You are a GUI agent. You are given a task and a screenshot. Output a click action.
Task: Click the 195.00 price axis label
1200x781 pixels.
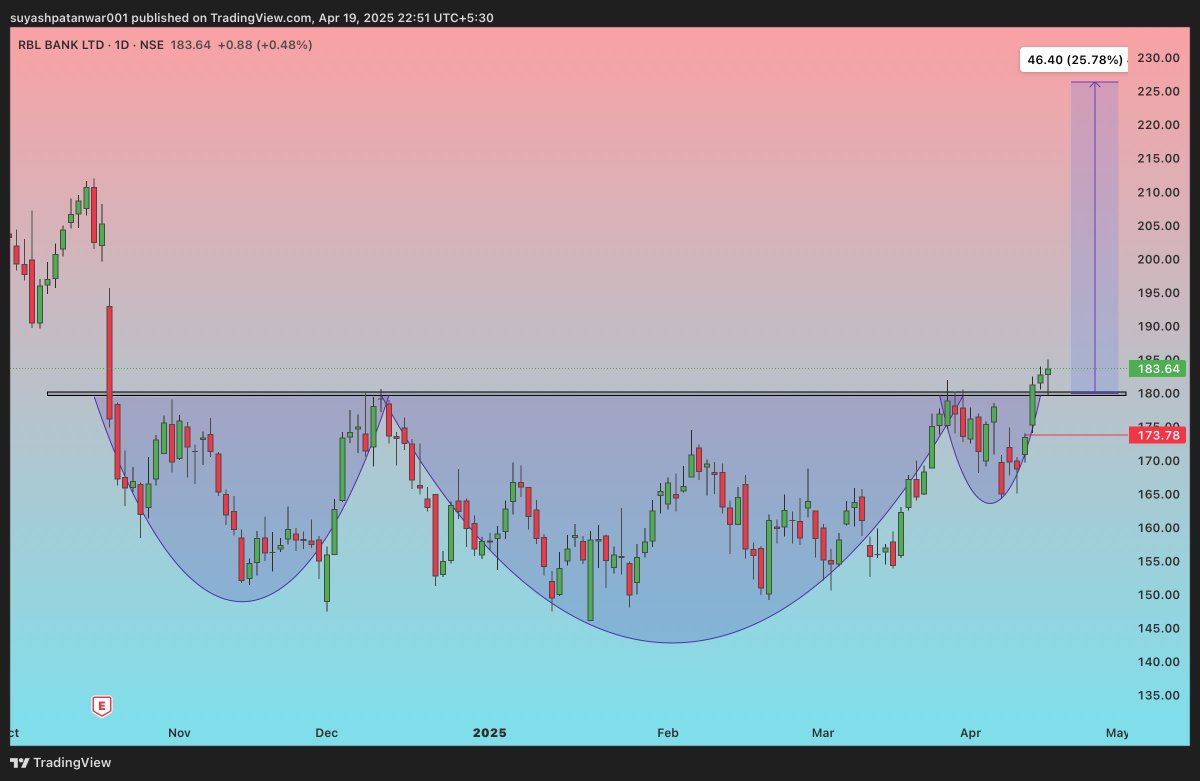(1157, 293)
